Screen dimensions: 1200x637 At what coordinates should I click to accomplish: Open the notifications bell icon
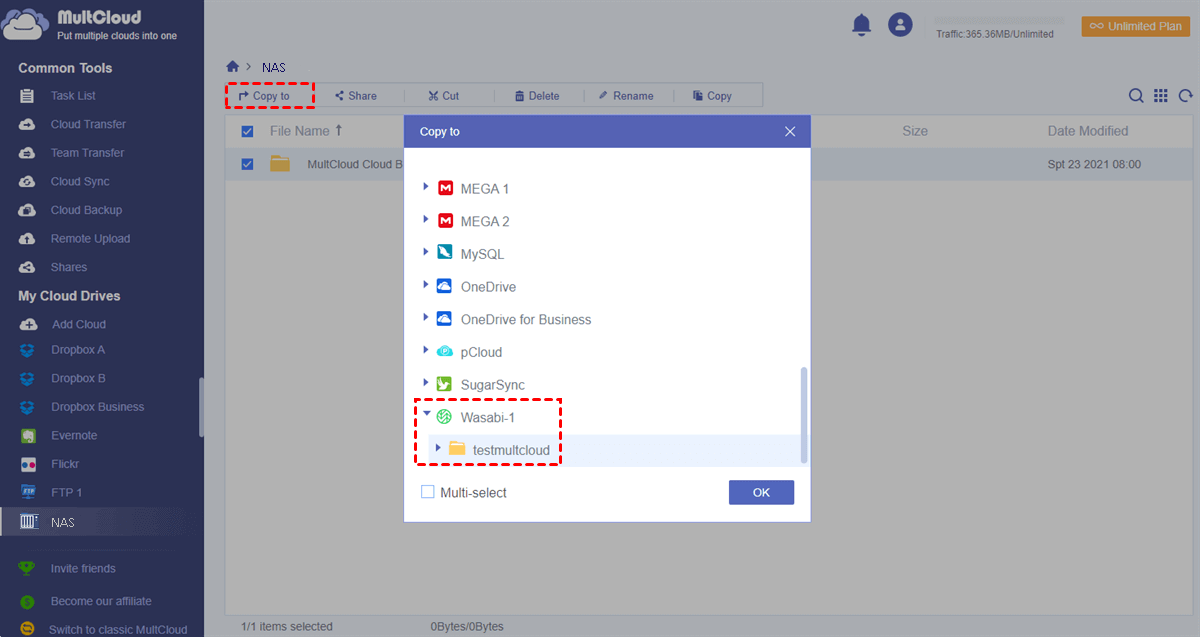tap(861, 25)
